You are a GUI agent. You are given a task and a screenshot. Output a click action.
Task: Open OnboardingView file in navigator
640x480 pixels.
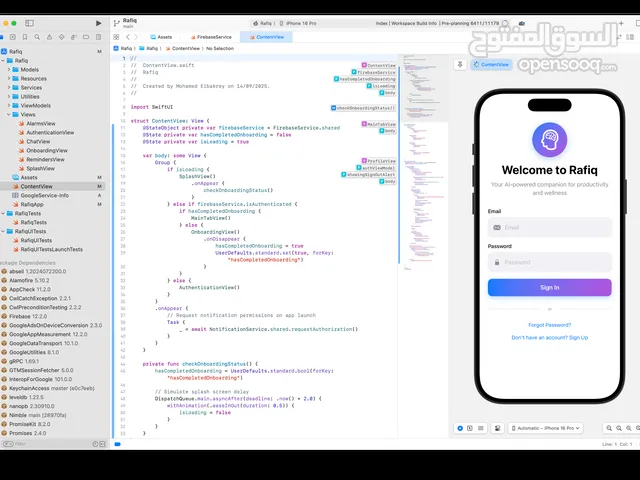pos(47,150)
